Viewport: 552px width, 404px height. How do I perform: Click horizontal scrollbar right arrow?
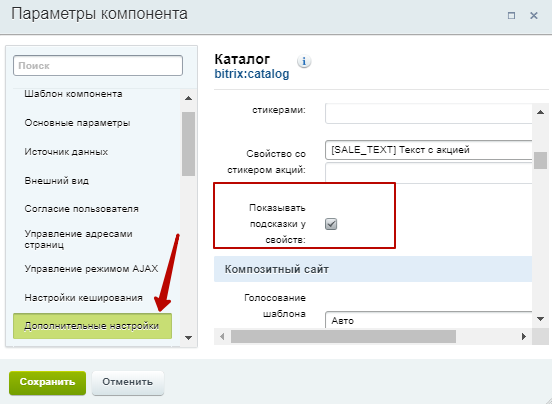(x=524, y=336)
